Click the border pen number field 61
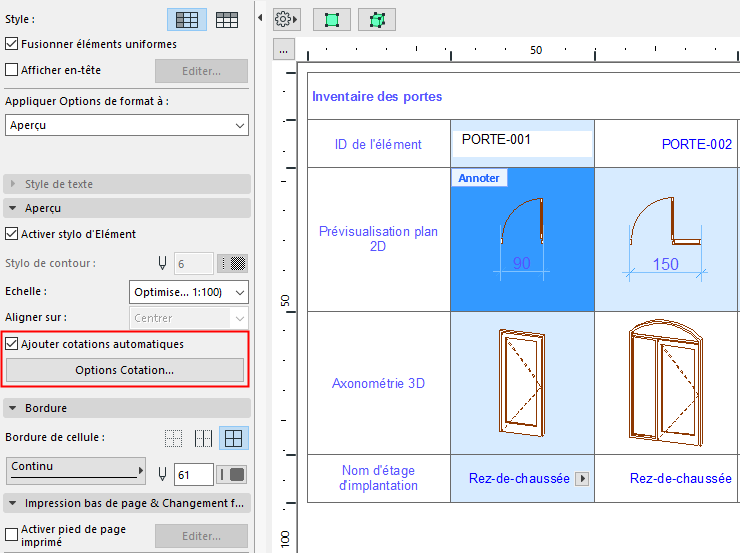 [x=193, y=474]
